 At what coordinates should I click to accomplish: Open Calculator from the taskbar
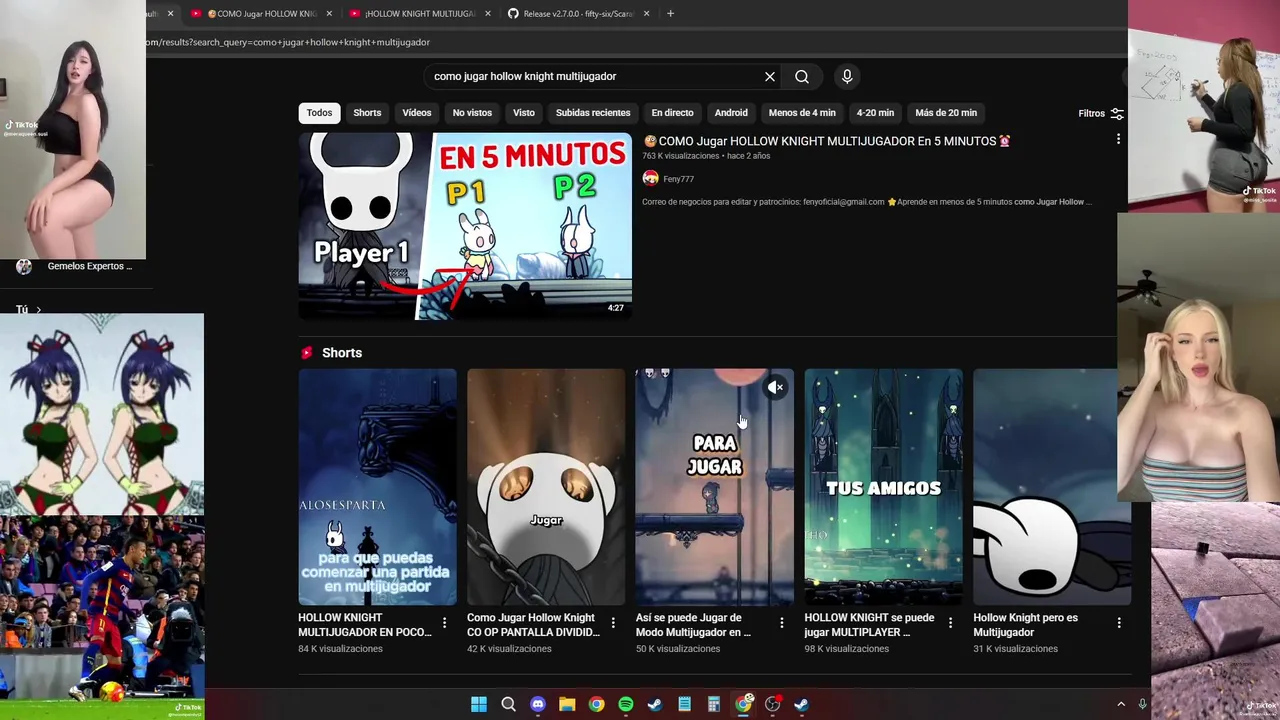tap(714, 704)
